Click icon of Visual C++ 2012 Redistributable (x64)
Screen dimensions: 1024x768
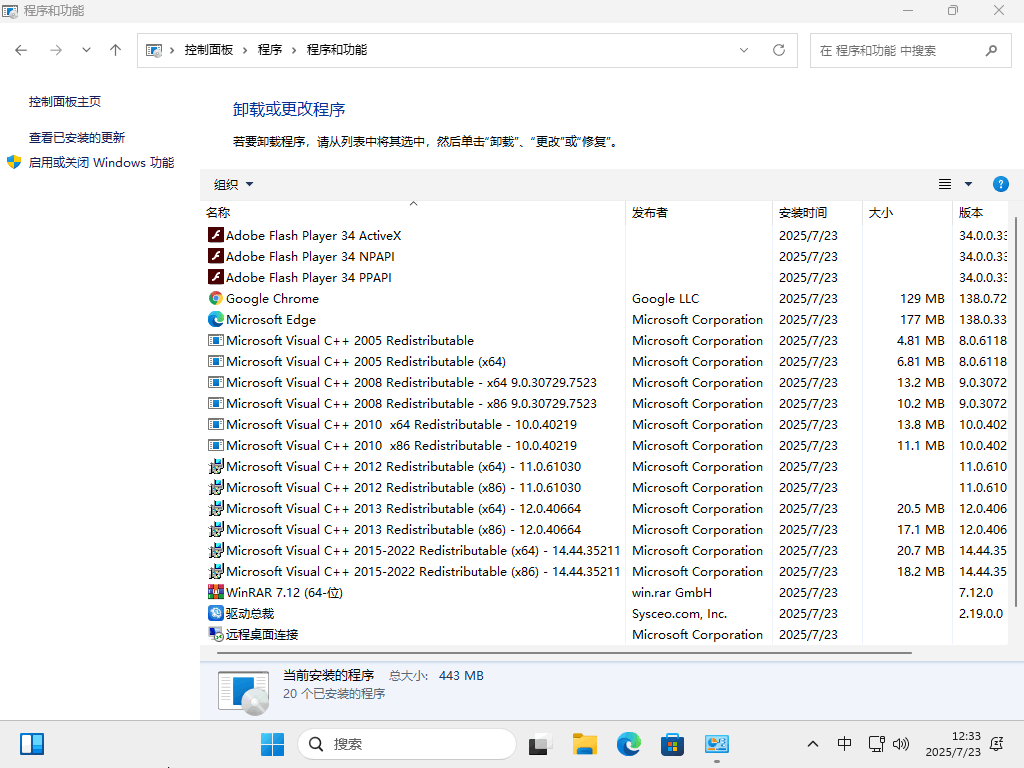(216, 466)
